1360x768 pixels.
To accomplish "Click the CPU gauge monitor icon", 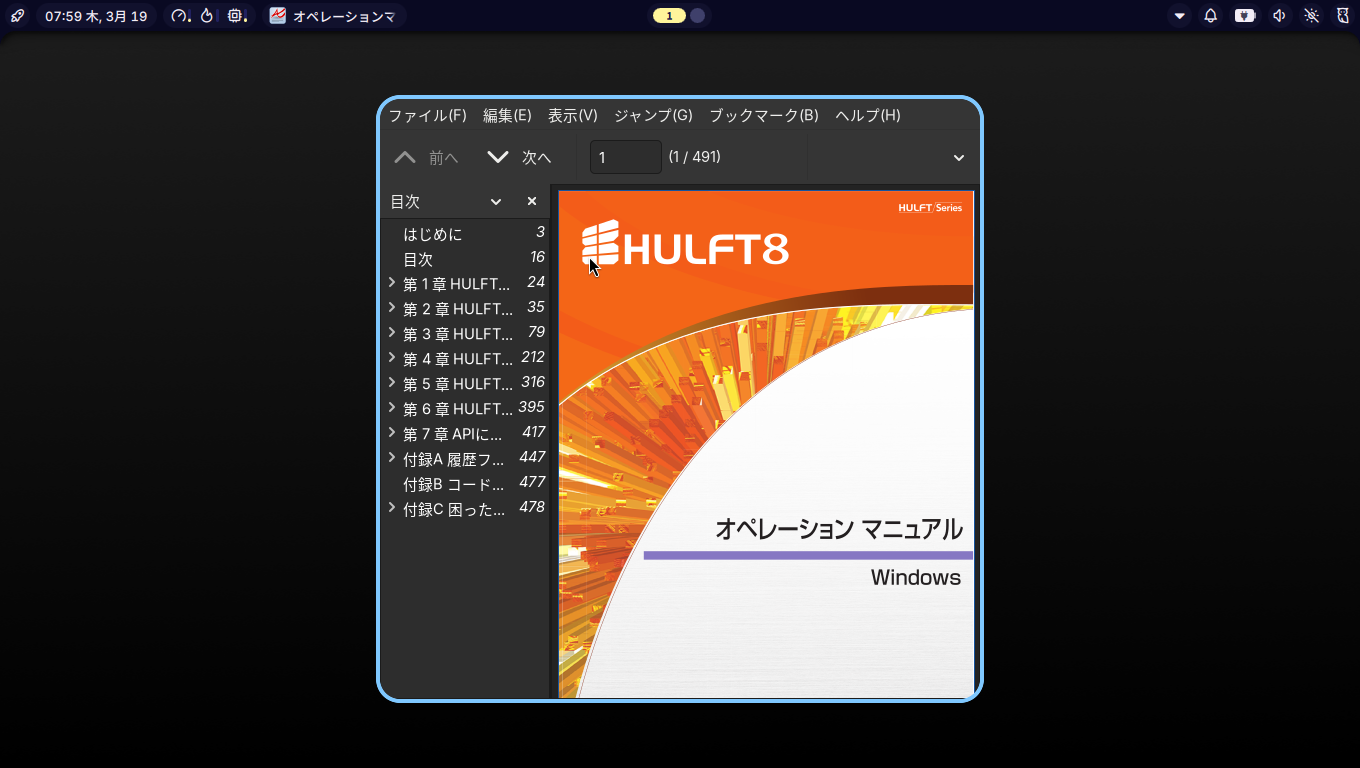I will (x=181, y=16).
